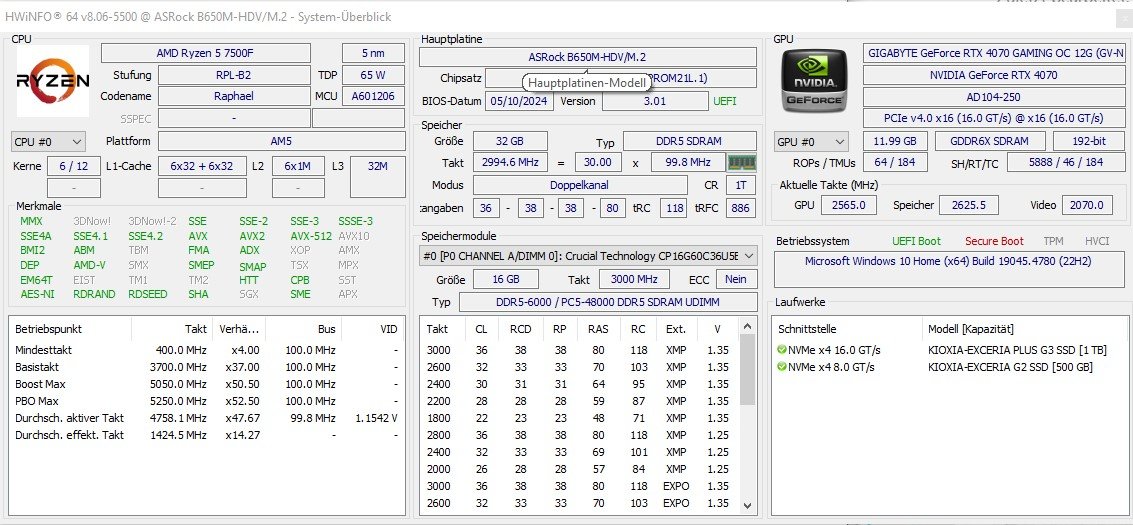Select the GDDR6X SDRAM field

[x=991, y=142]
